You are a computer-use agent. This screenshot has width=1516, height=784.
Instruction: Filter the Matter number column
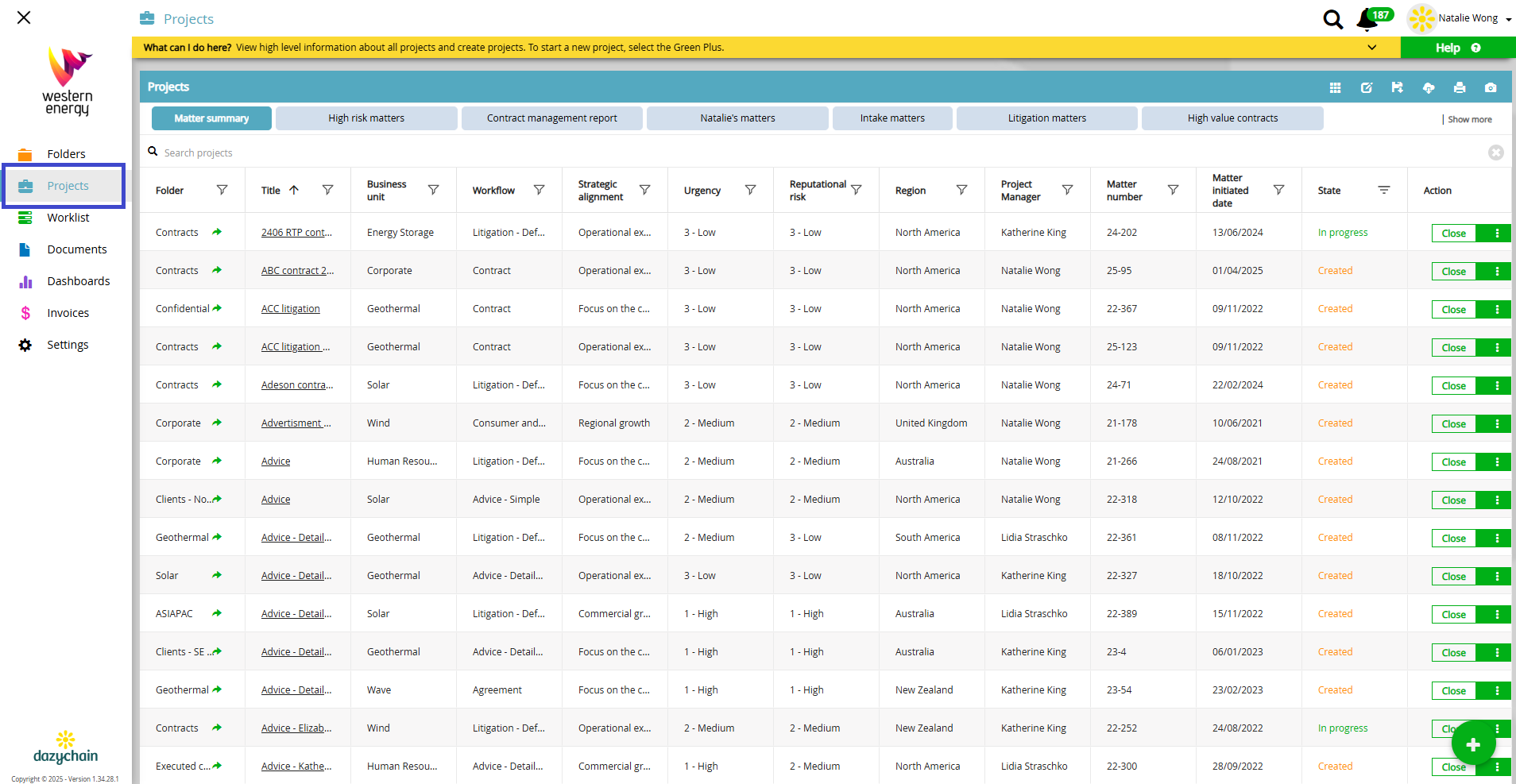pos(1173,190)
